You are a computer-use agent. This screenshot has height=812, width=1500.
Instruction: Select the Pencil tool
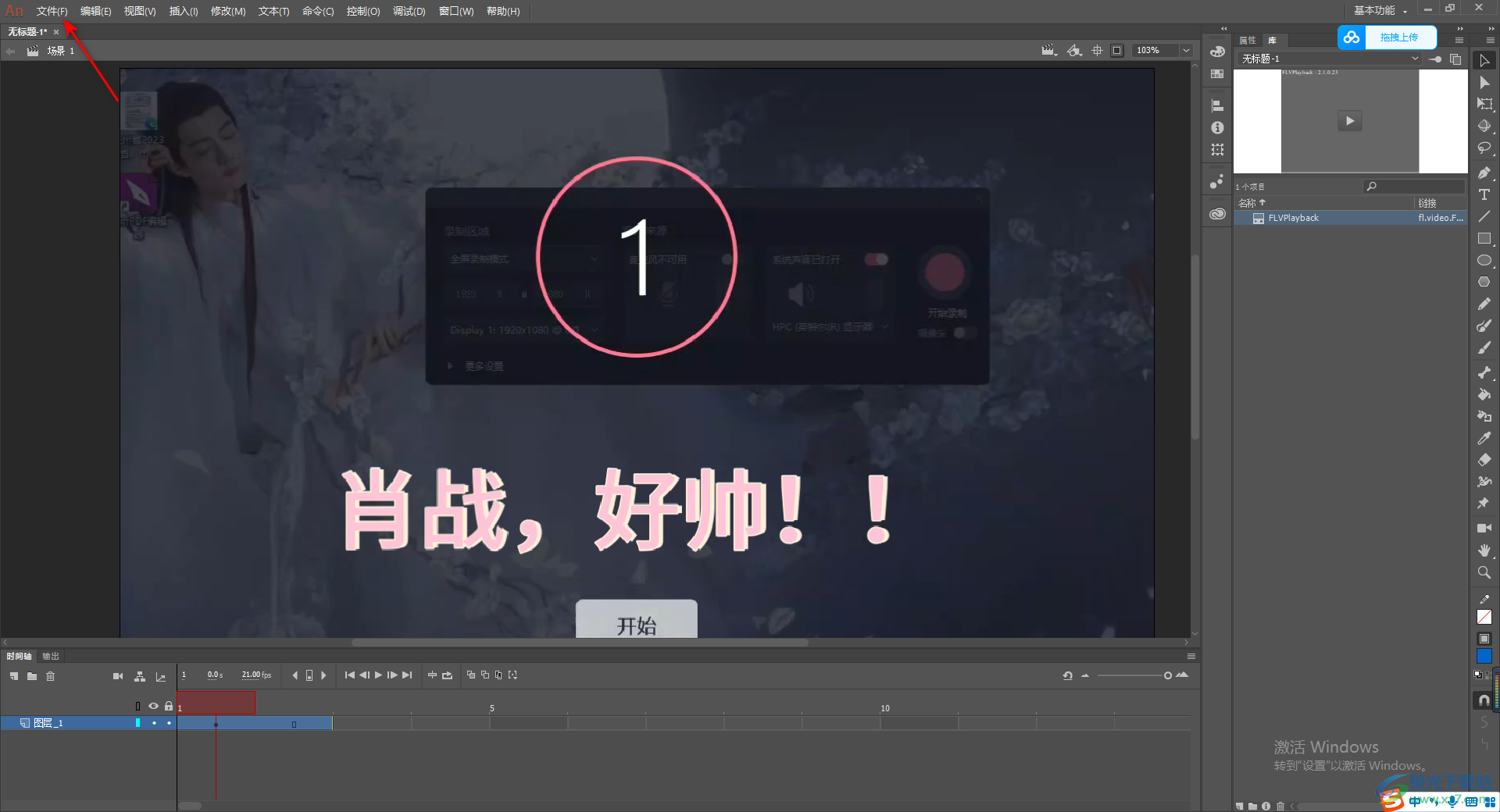coord(1484,304)
